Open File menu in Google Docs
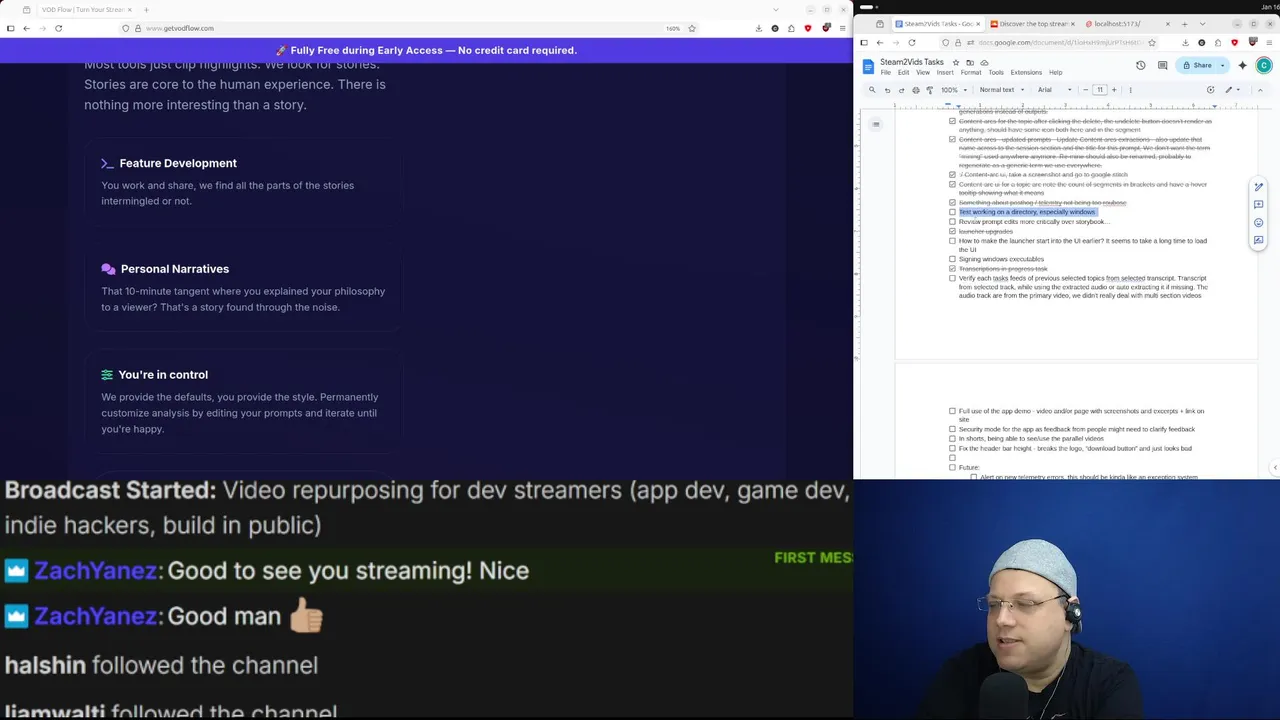This screenshot has height=720, width=1280. click(x=885, y=73)
